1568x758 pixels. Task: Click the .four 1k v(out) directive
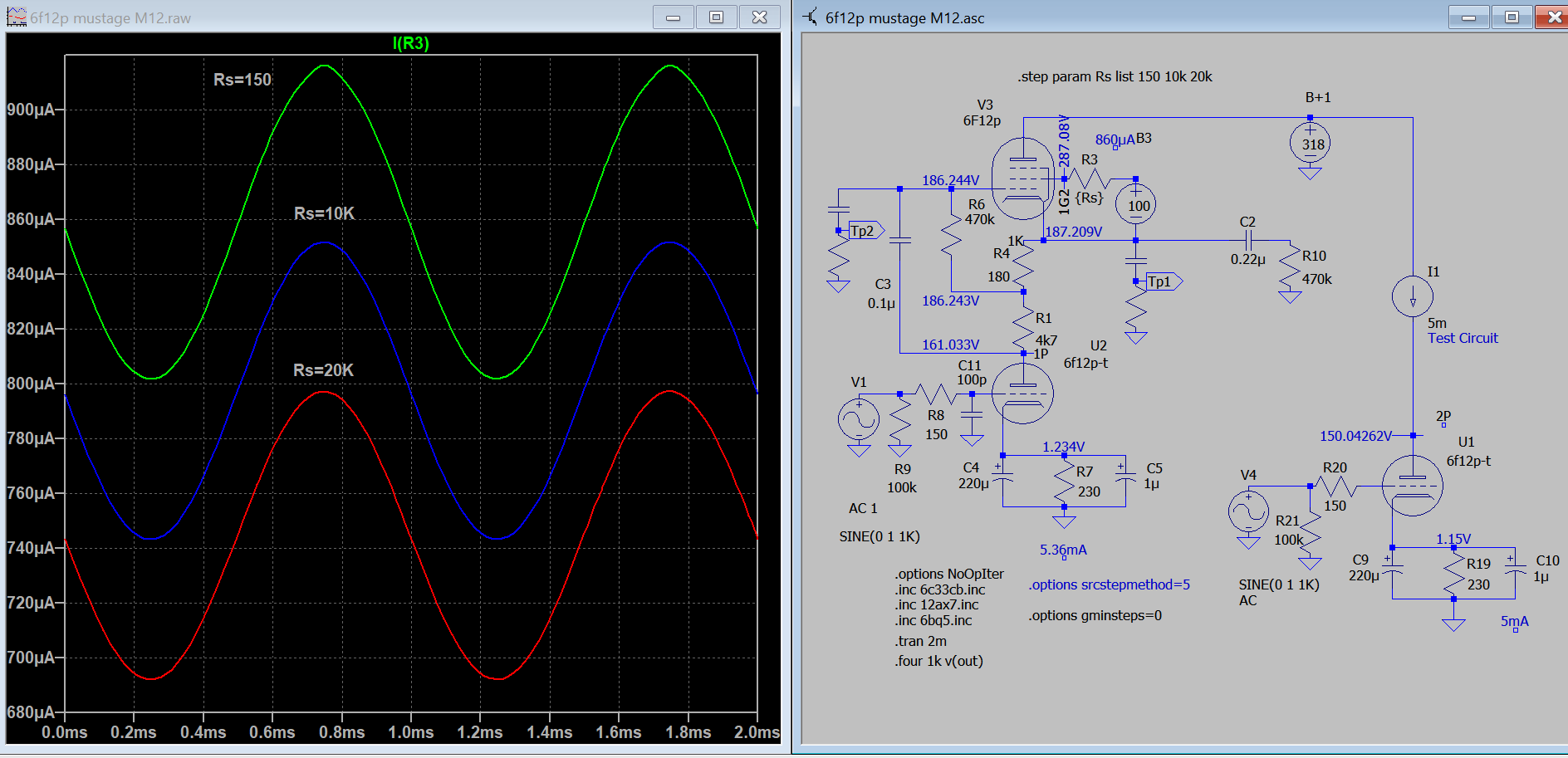(939, 661)
